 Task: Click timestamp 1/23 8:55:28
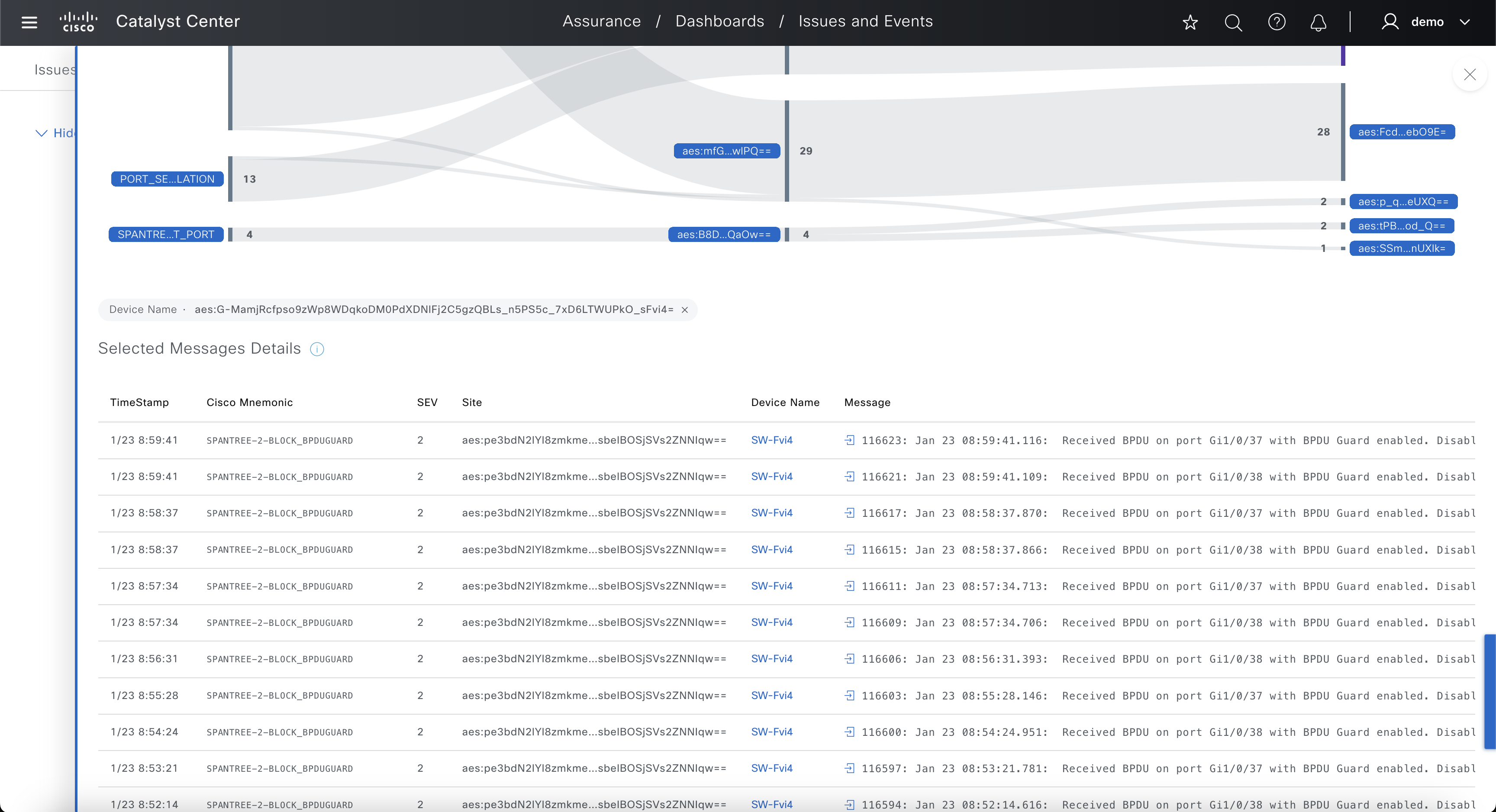coord(144,695)
